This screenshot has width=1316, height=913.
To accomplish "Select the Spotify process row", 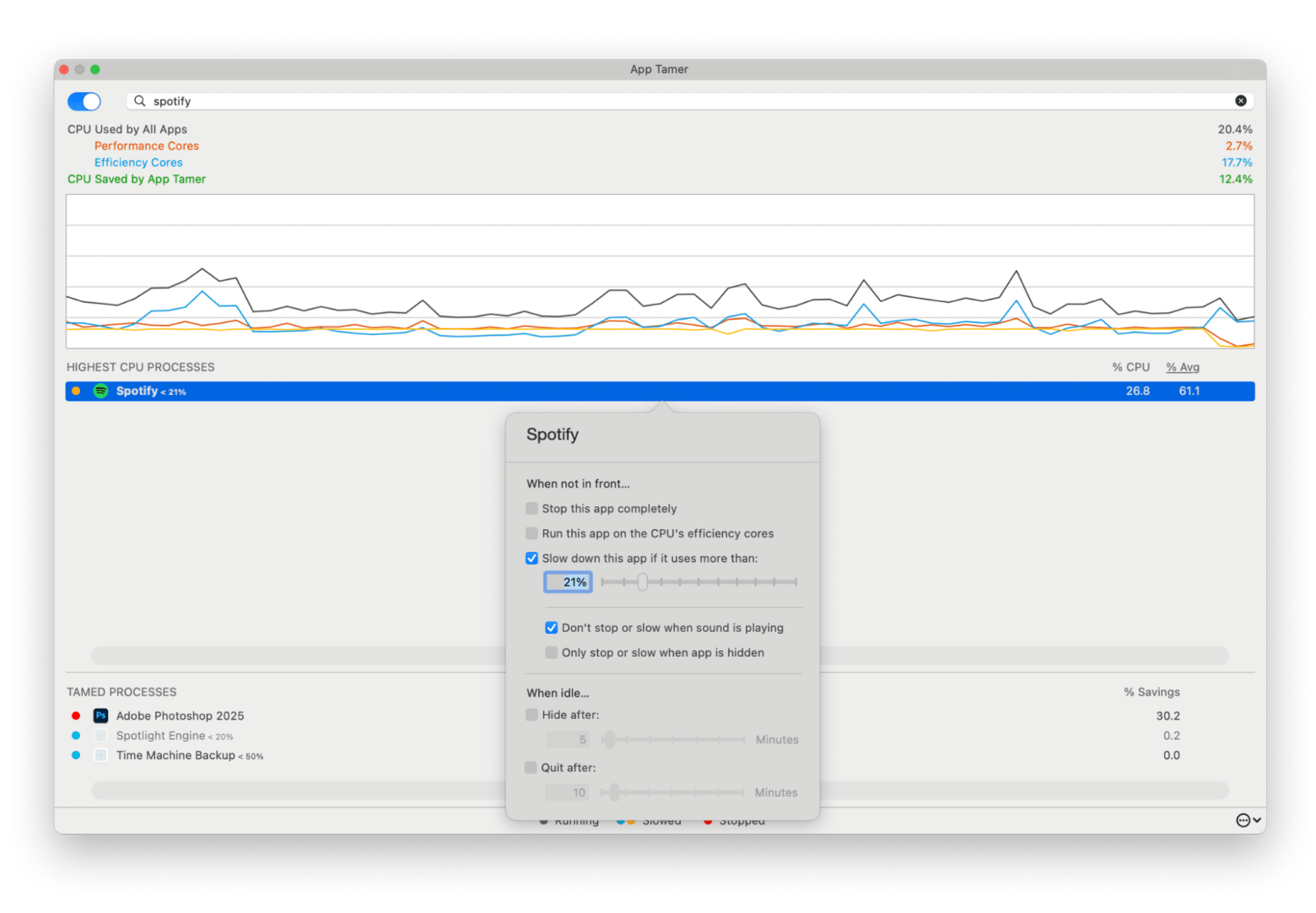I will click(660, 391).
